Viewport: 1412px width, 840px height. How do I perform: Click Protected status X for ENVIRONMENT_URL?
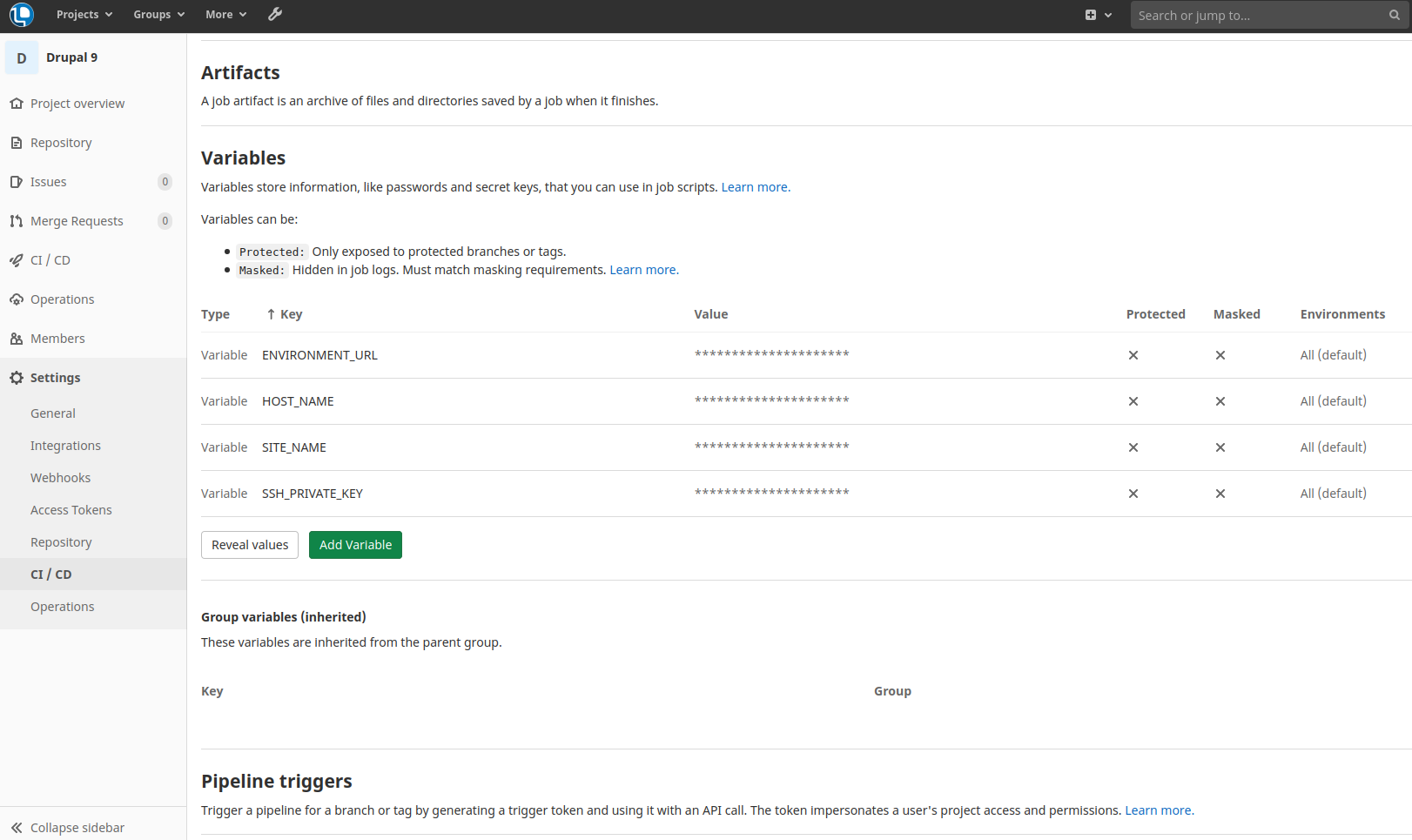pyautogui.click(x=1133, y=355)
